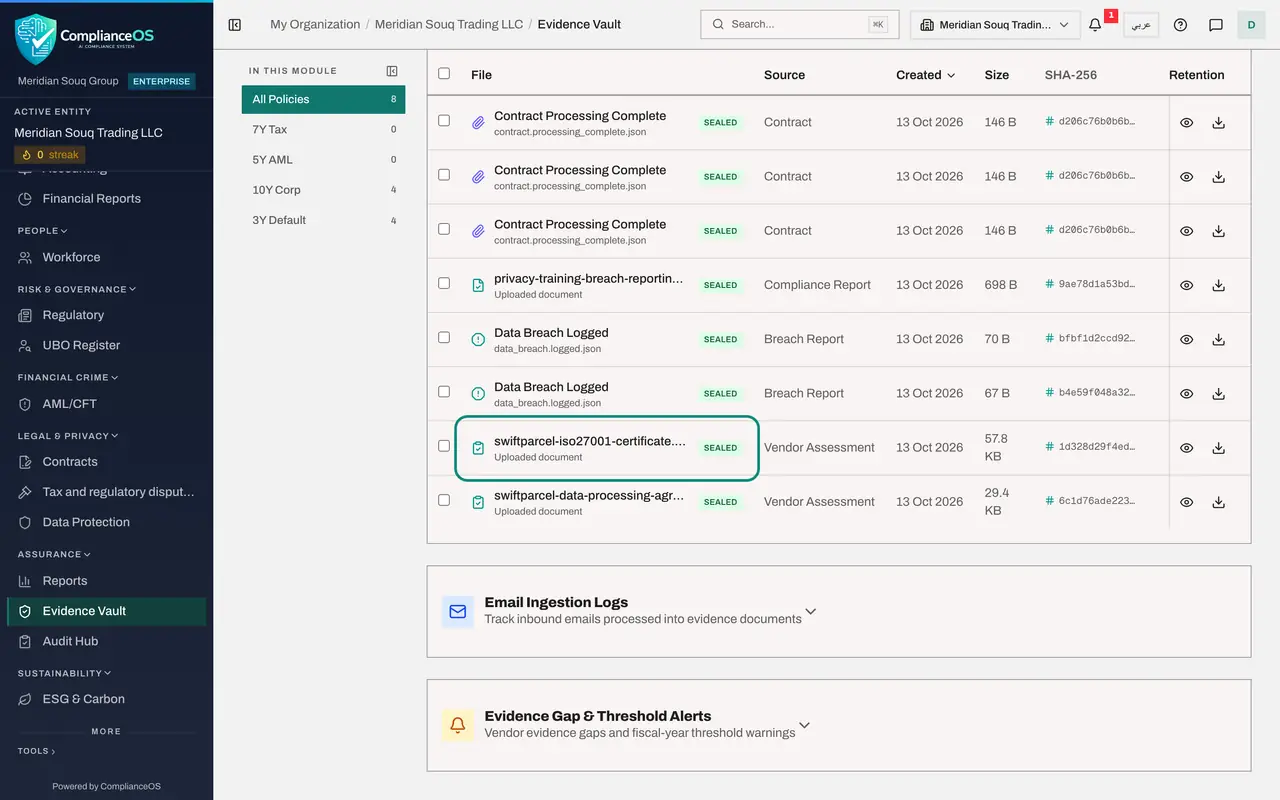Check the privacy-training-breach-reporting row checkbox

click(x=444, y=283)
